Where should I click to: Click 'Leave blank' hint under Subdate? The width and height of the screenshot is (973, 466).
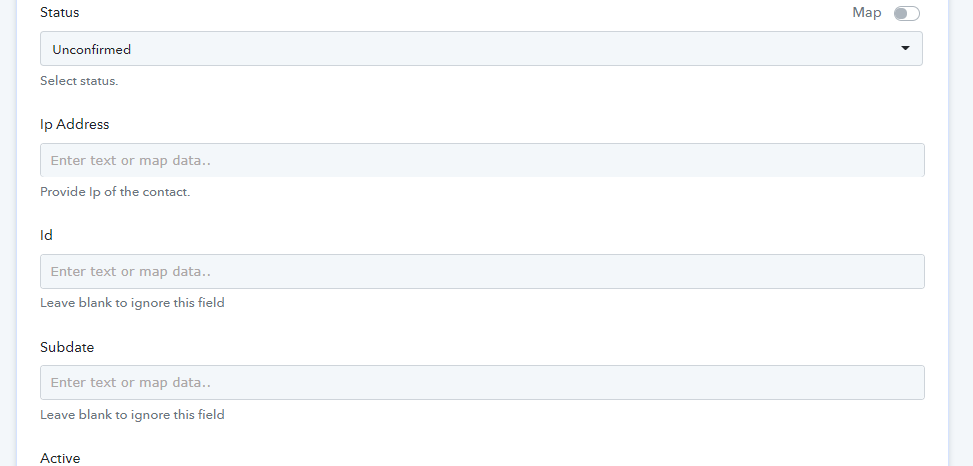[x=132, y=414]
